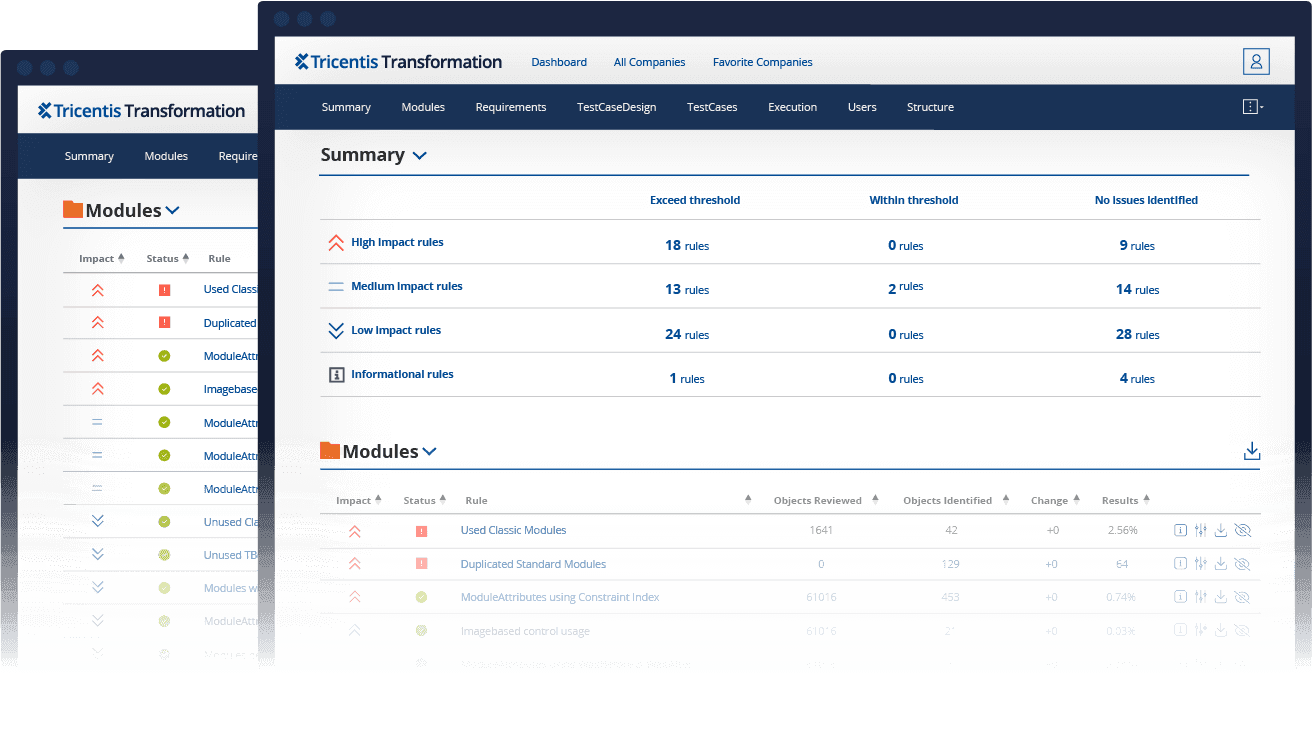Open the user profile icon
The image size is (1312, 732).
pyautogui.click(x=1256, y=62)
